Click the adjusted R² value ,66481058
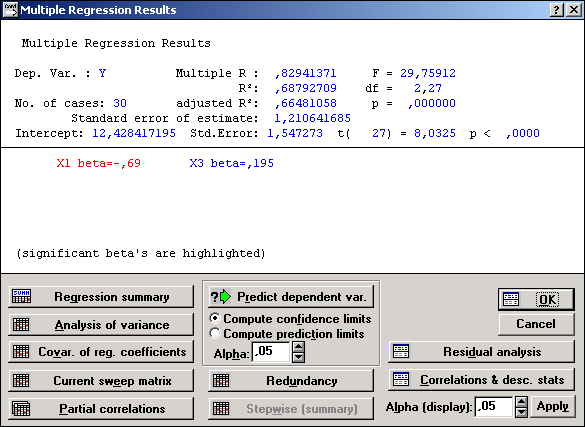Screen dimensions: 585x427 (306, 103)
